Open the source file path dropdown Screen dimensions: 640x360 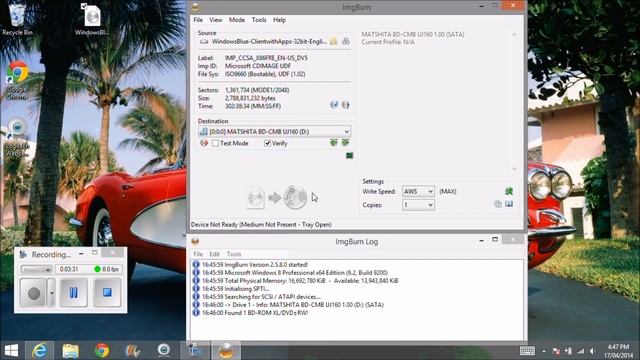click(x=269, y=41)
